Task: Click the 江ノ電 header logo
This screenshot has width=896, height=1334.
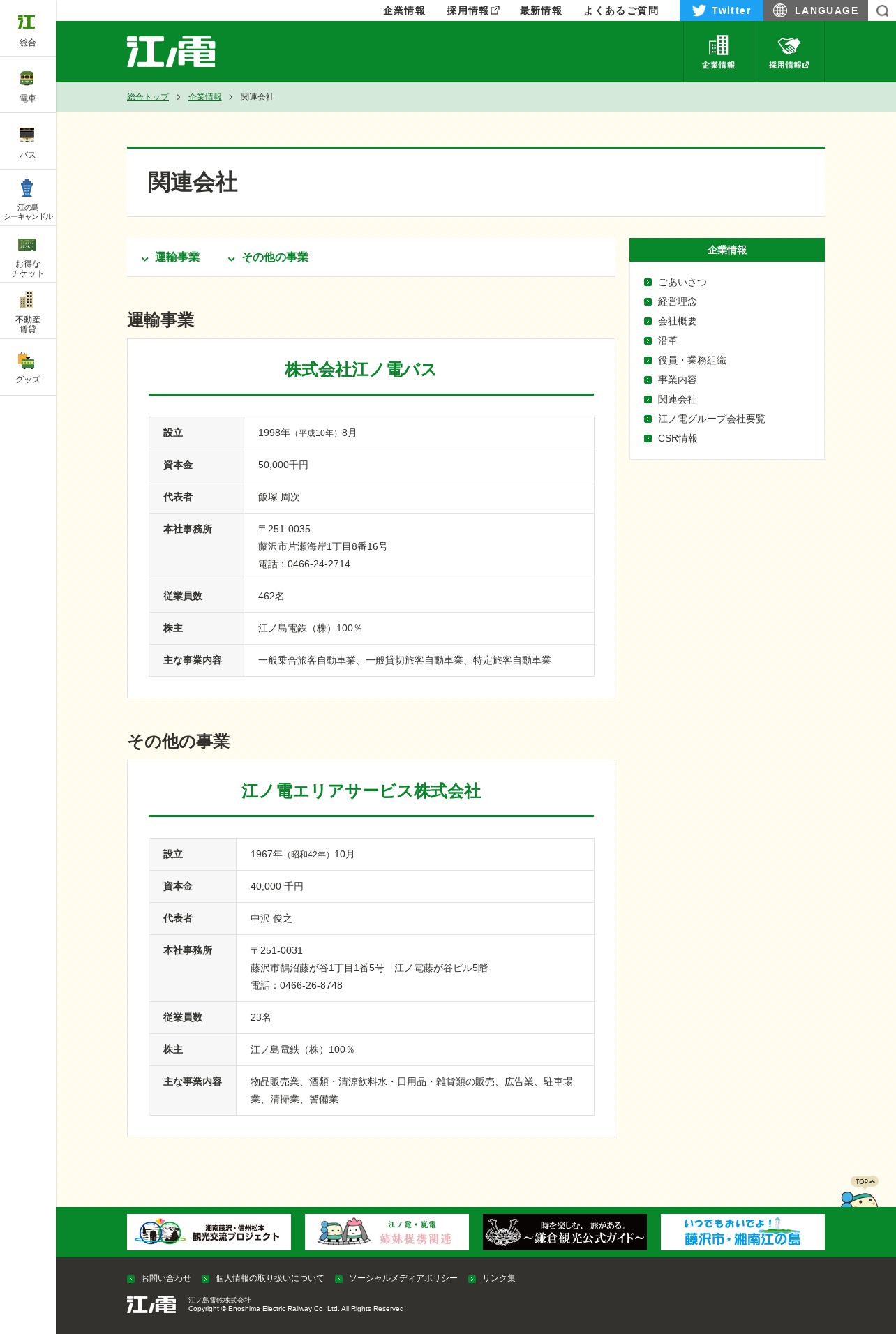Action: click(171, 52)
